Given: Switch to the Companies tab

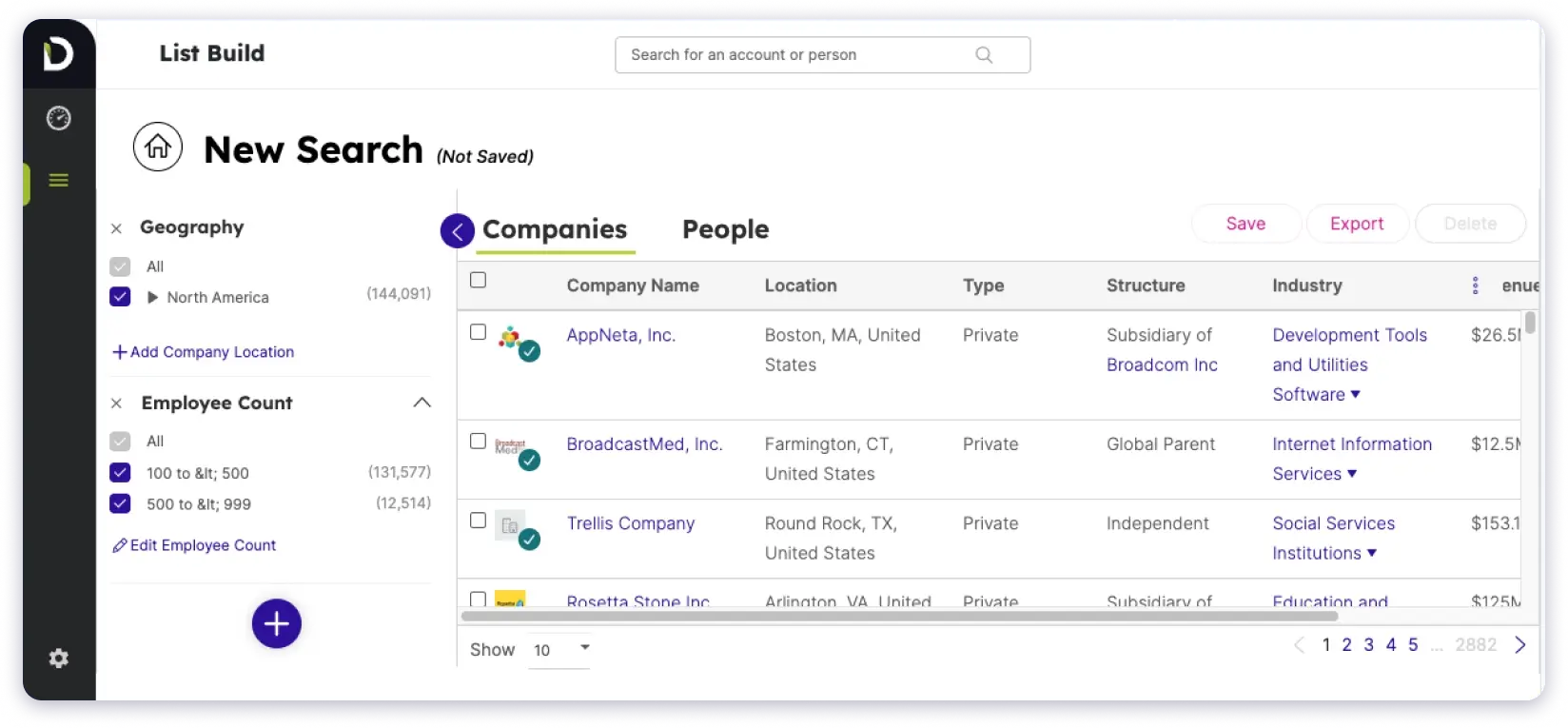Looking at the screenshot, I should pyautogui.click(x=555, y=229).
